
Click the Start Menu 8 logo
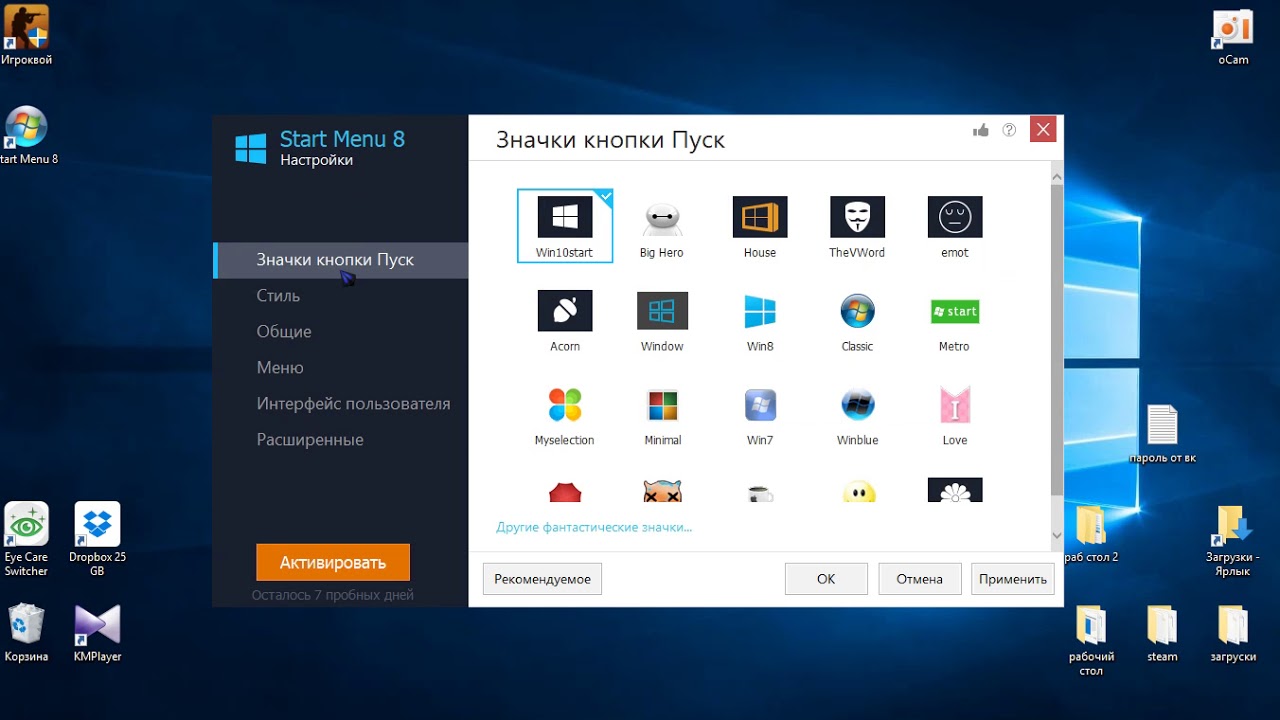(x=251, y=149)
